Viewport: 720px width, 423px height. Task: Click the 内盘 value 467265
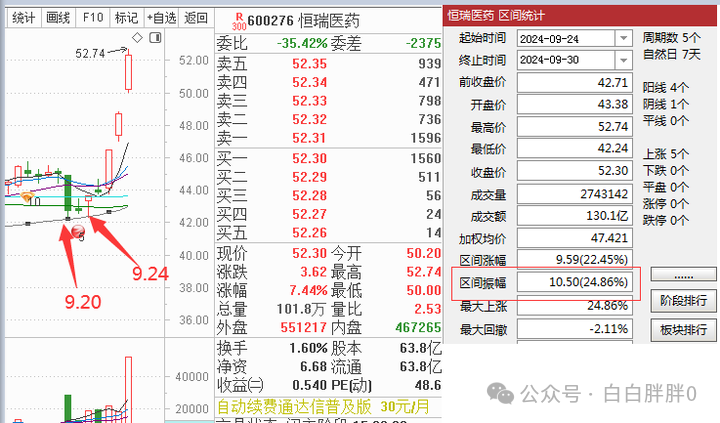click(418, 327)
